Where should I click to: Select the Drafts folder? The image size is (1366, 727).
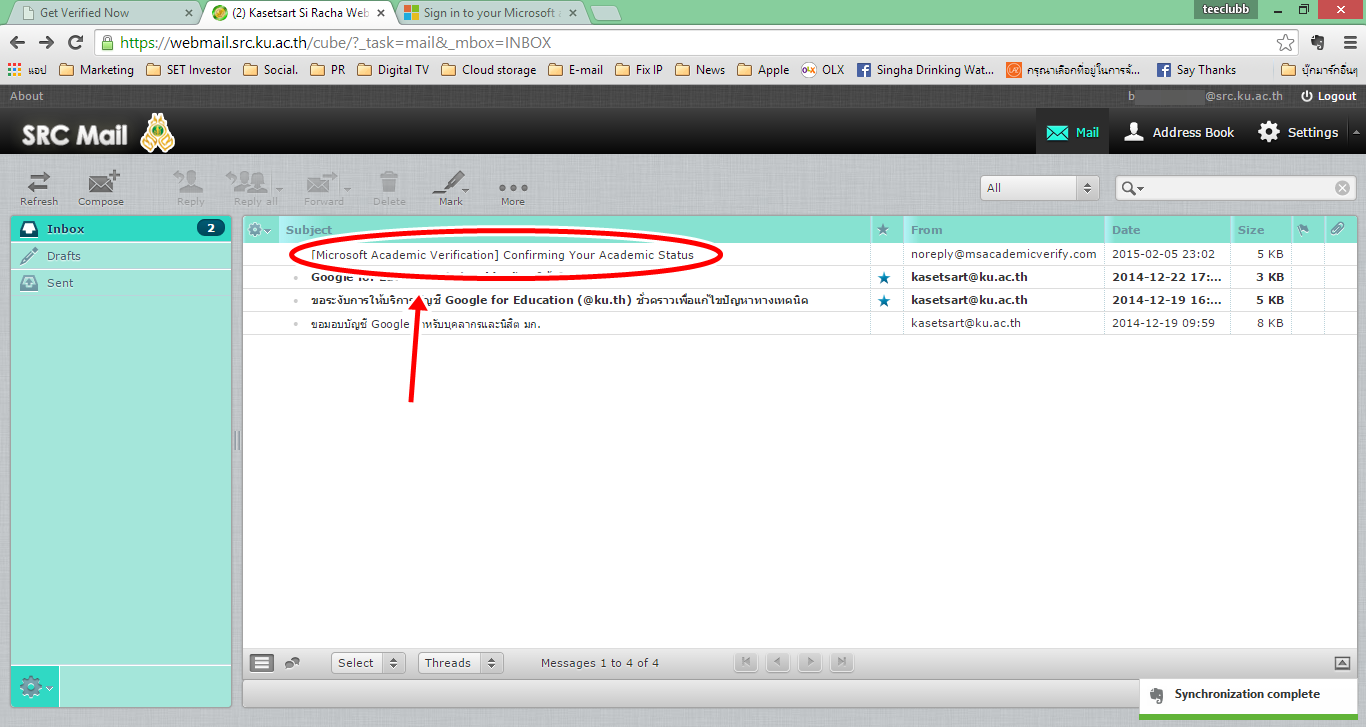click(x=121, y=256)
